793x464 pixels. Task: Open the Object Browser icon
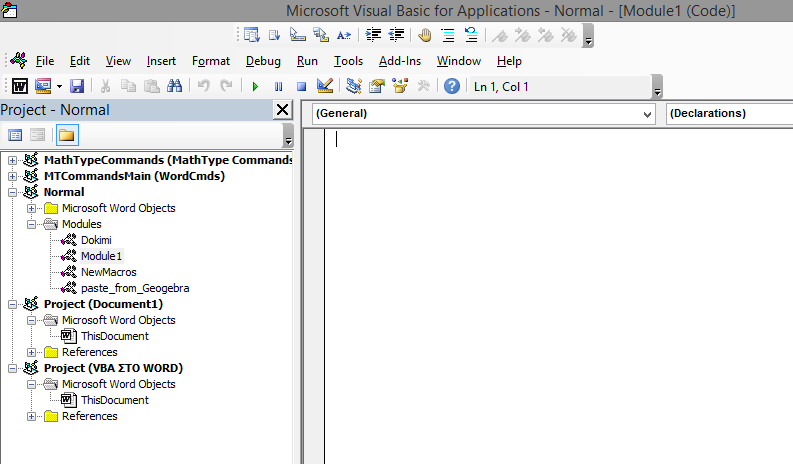coord(400,86)
